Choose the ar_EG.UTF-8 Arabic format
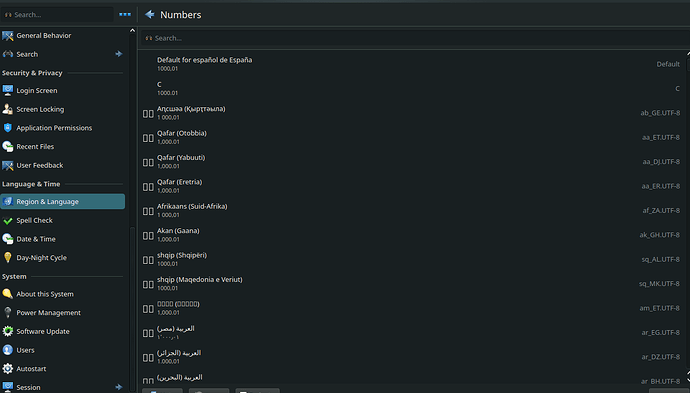 (x=412, y=333)
